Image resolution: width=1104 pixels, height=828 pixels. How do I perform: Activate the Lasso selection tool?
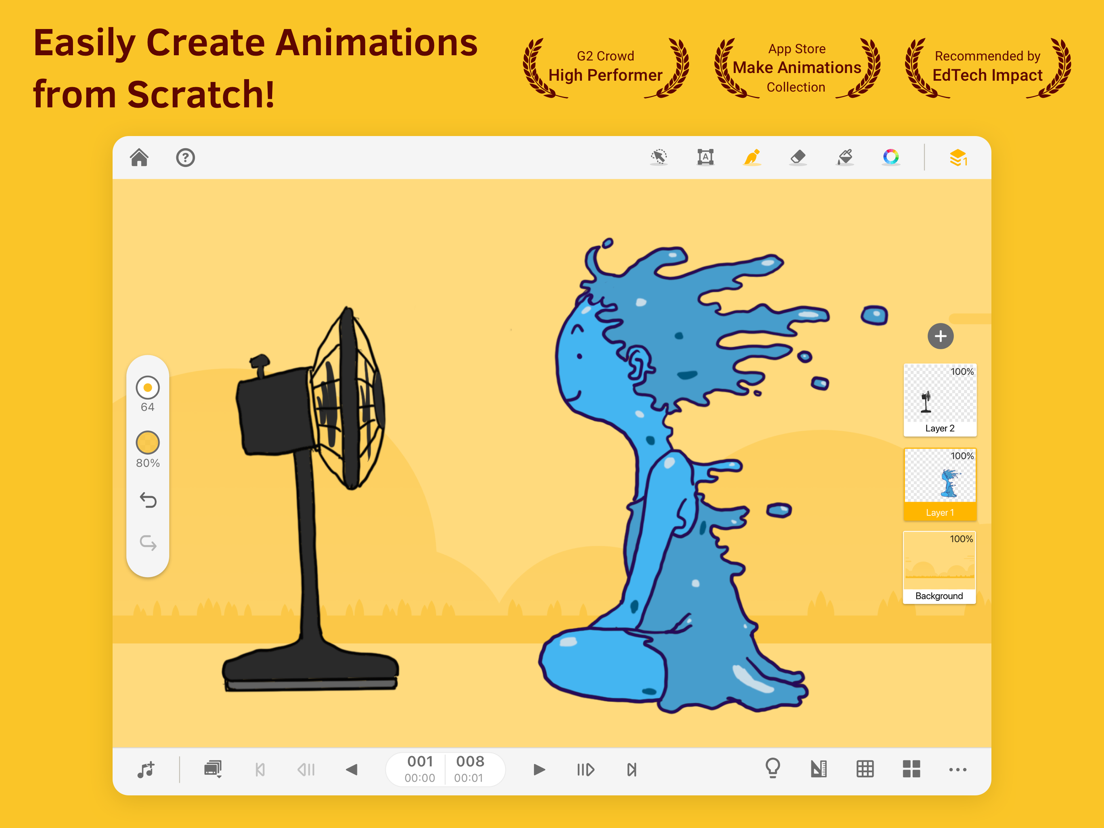point(658,157)
